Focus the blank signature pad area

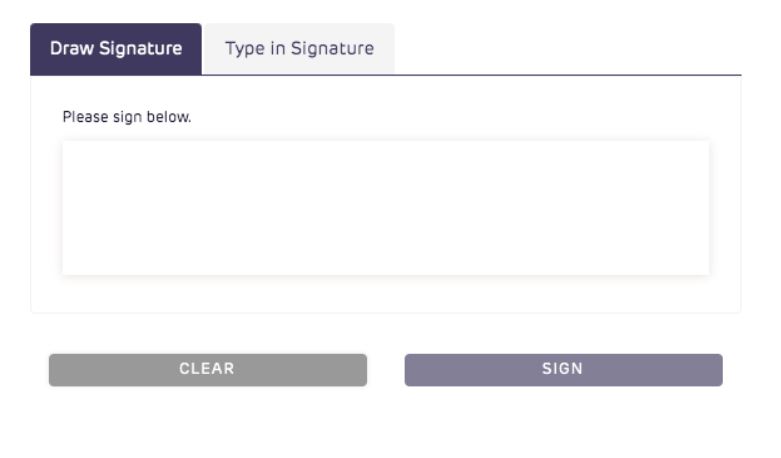point(385,208)
